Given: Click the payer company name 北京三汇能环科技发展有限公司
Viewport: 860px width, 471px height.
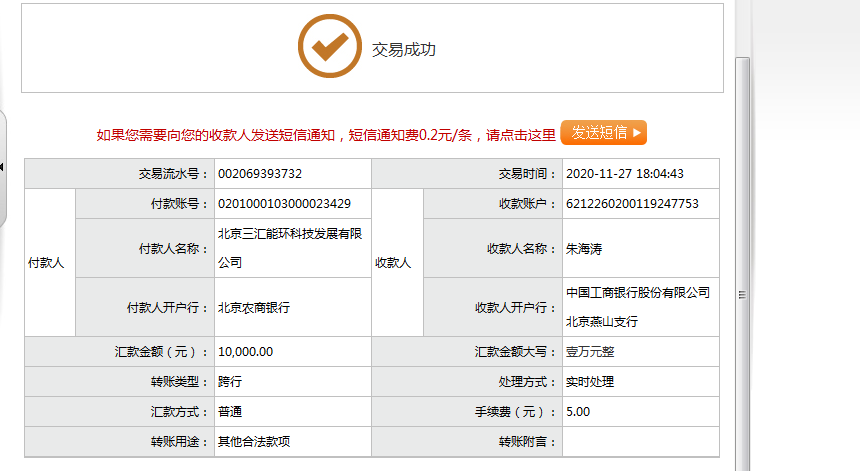Looking at the screenshot, I should click(x=289, y=247).
